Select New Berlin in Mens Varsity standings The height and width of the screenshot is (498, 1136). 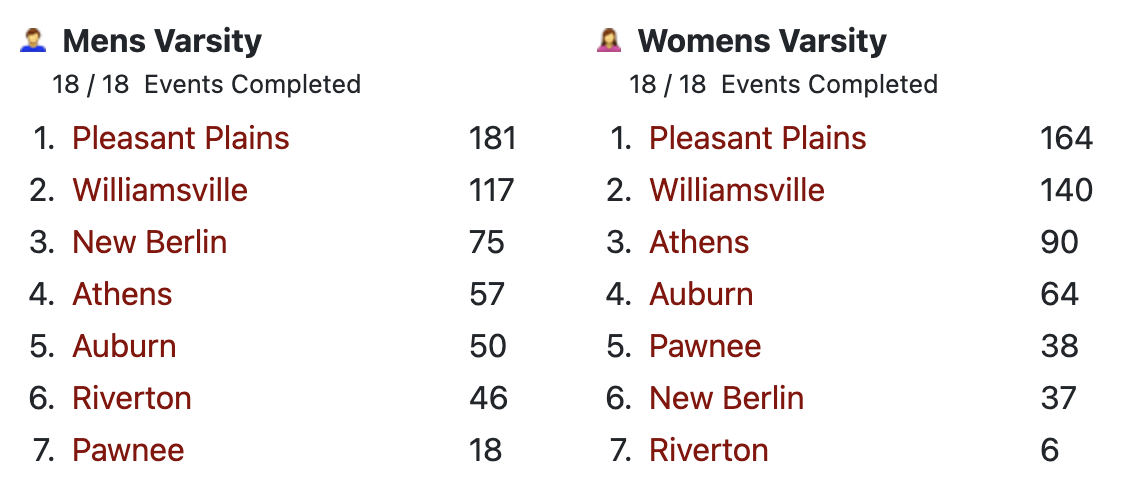click(x=150, y=242)
